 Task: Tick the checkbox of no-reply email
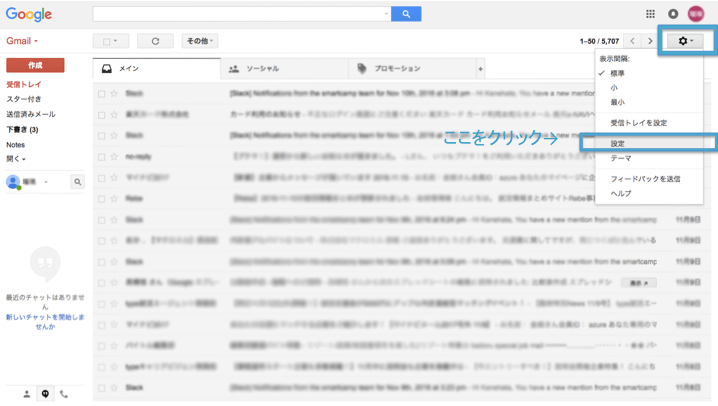tap(101, 157)
